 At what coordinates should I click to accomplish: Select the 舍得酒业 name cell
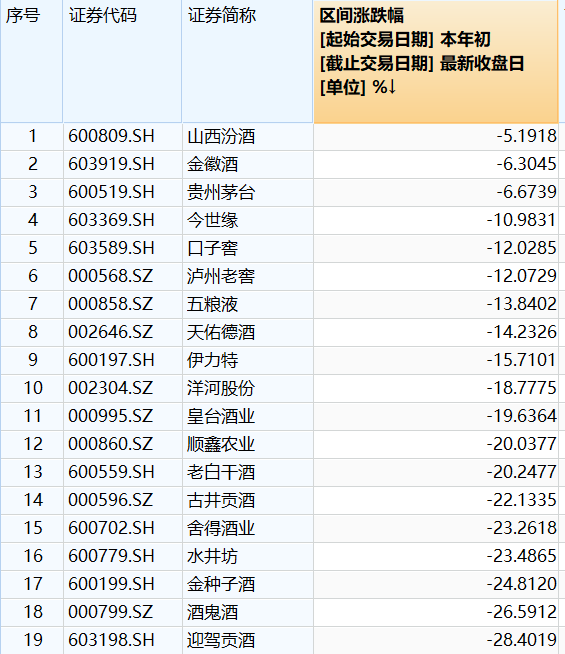248,528
